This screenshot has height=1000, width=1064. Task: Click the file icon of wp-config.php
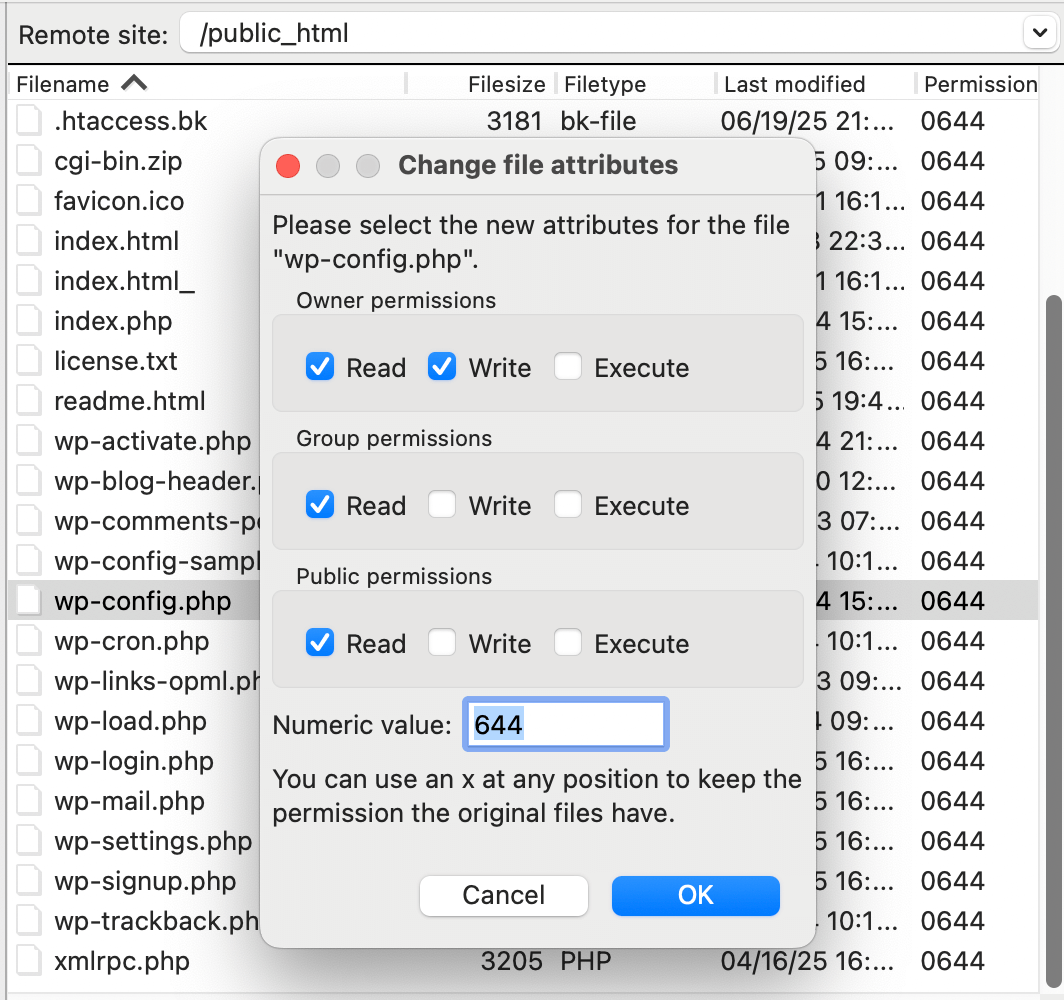click(29, 601)
